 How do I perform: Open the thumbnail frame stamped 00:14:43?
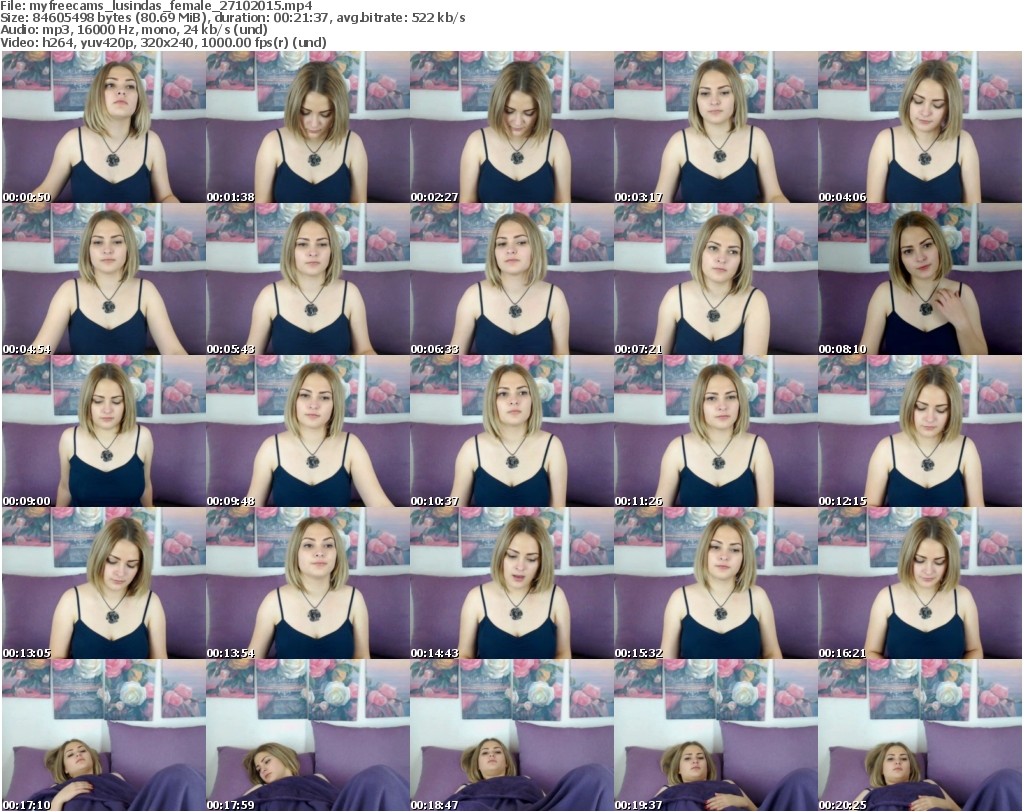point(511,584)
